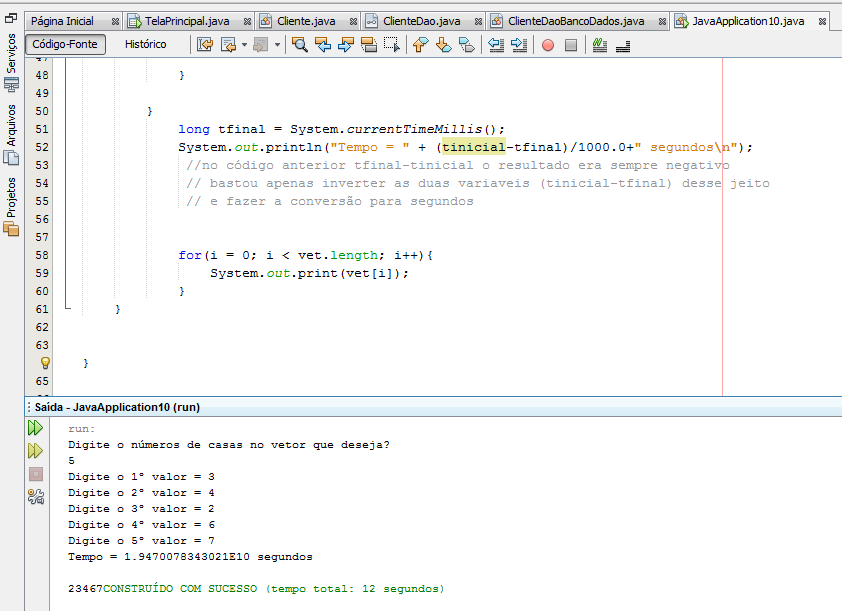This screenshot has height=611, width=842.
Task: Go forward in navigation history
Action: coord(261,45)
